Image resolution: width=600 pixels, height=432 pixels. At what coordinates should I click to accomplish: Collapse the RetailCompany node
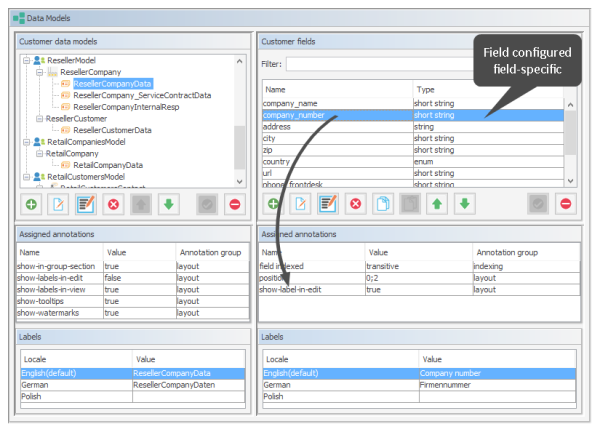coord(39,153)
